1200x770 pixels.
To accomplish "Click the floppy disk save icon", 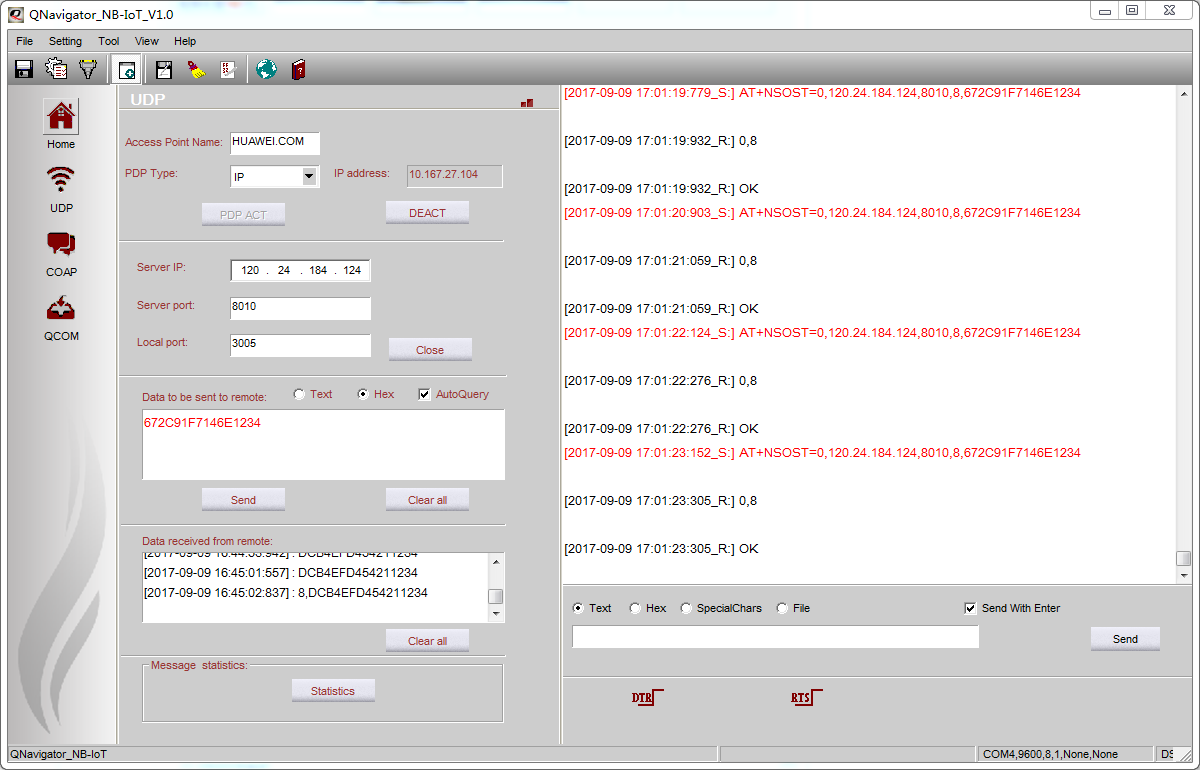I will coord(24,69).
